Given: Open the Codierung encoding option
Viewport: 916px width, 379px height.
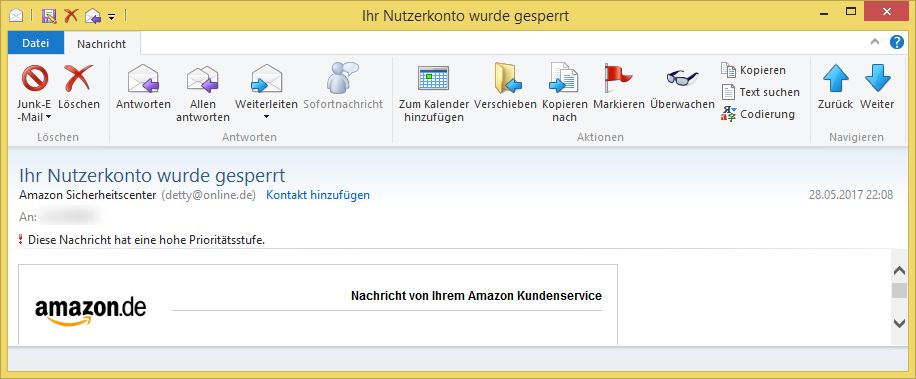Looking at the screenshot, I should [758, 114].
